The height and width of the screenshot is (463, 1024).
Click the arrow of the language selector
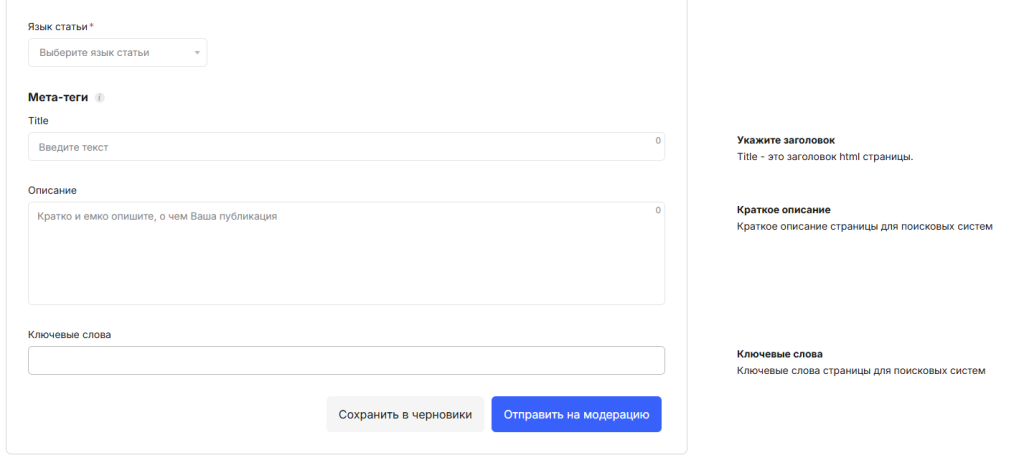(197, 52)
